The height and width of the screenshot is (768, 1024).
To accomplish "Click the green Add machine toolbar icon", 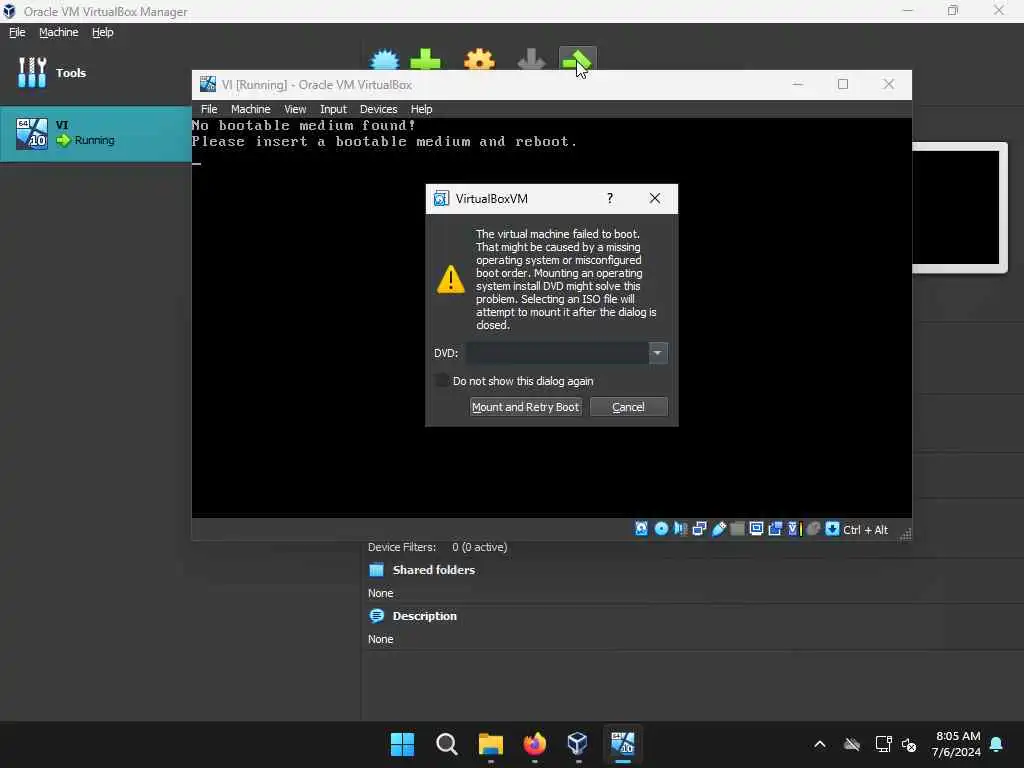I will click(425, 60).
